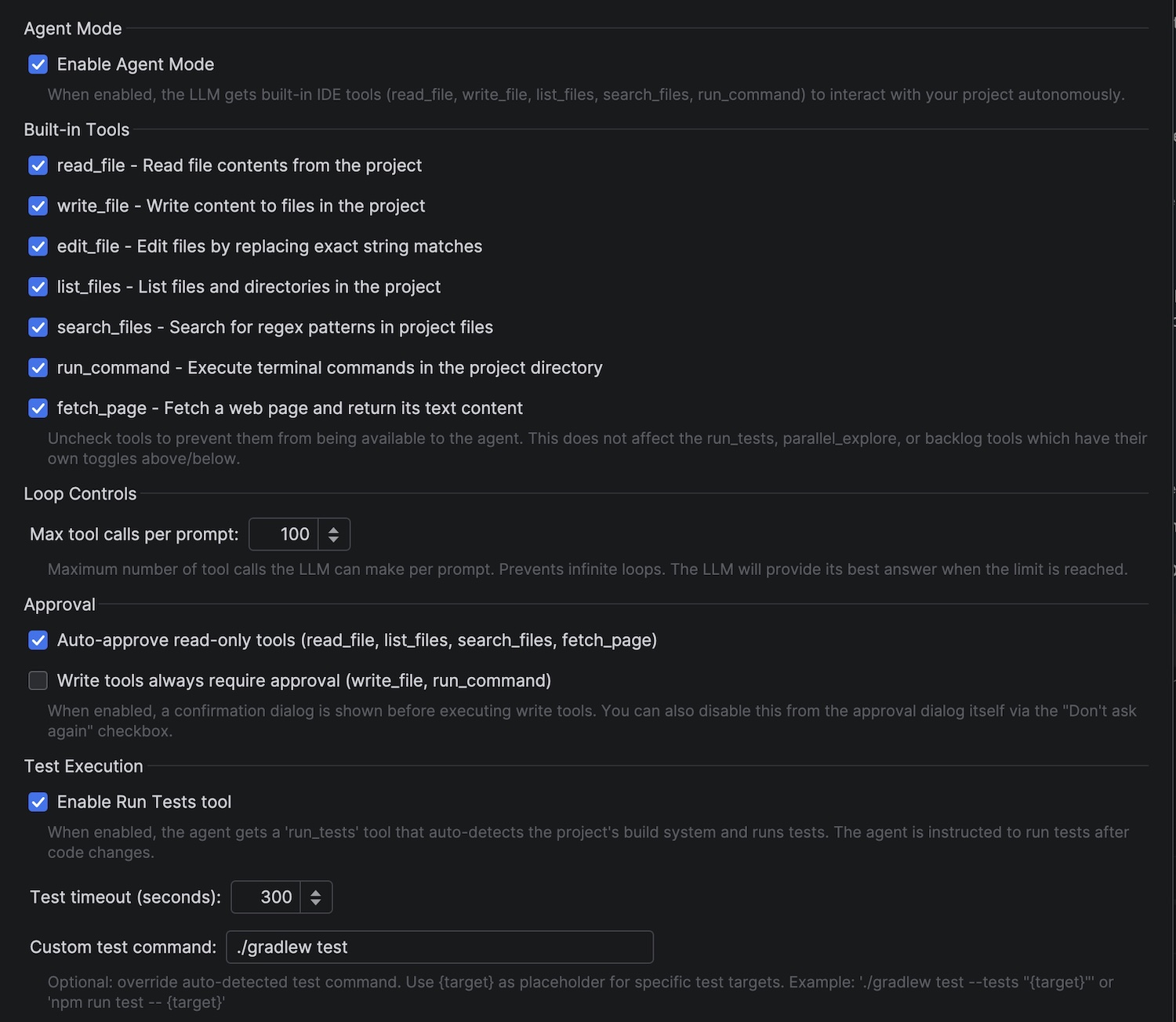The image size is (1176, 1022).
Task: Click the Custom test command field
Action: pyautogui.click(x=440, y=947)
